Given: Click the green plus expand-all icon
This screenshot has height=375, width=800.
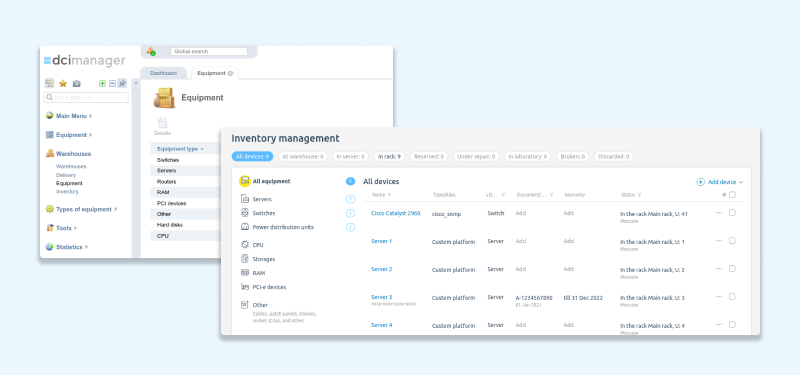Looking at the screenshot, I should (102, 83).
